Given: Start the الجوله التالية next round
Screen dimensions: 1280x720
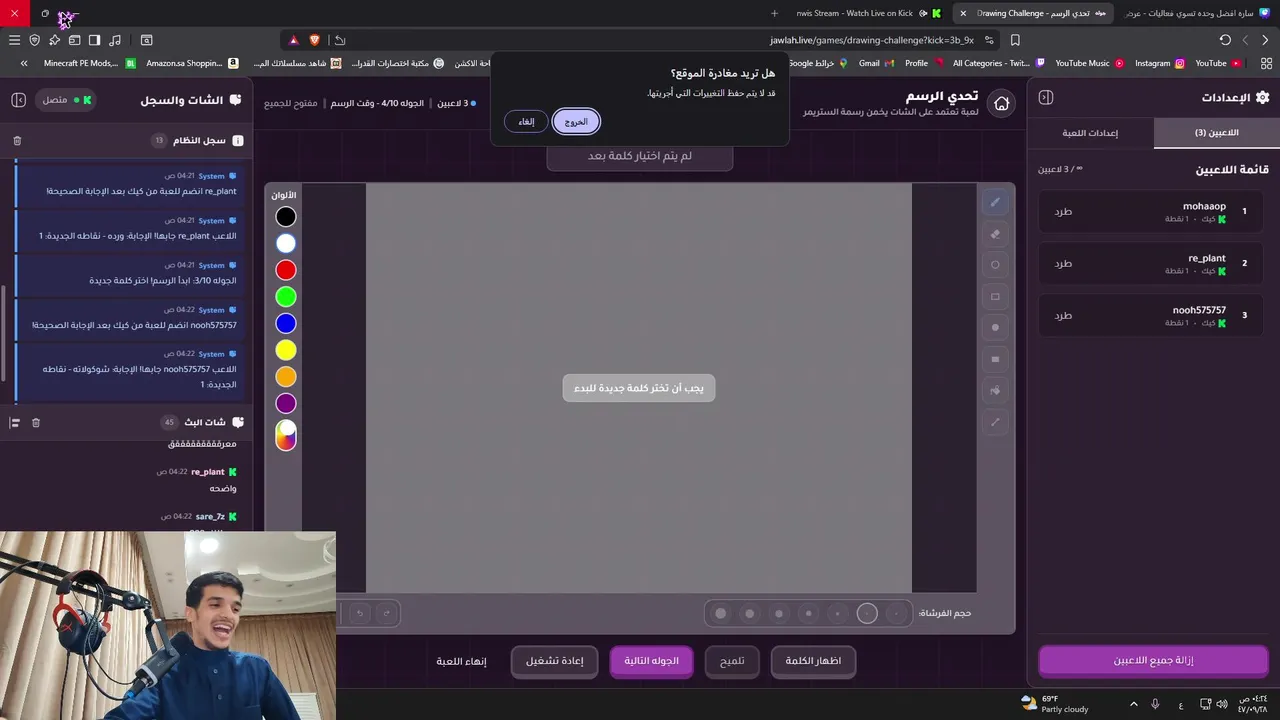Looking at the screenshot, I should [651, 661].
